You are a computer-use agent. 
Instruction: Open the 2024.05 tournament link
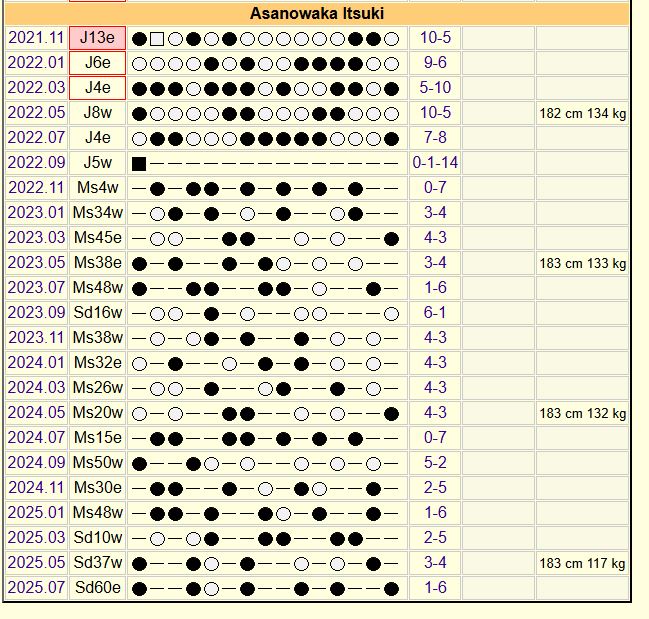click(36, 413)
